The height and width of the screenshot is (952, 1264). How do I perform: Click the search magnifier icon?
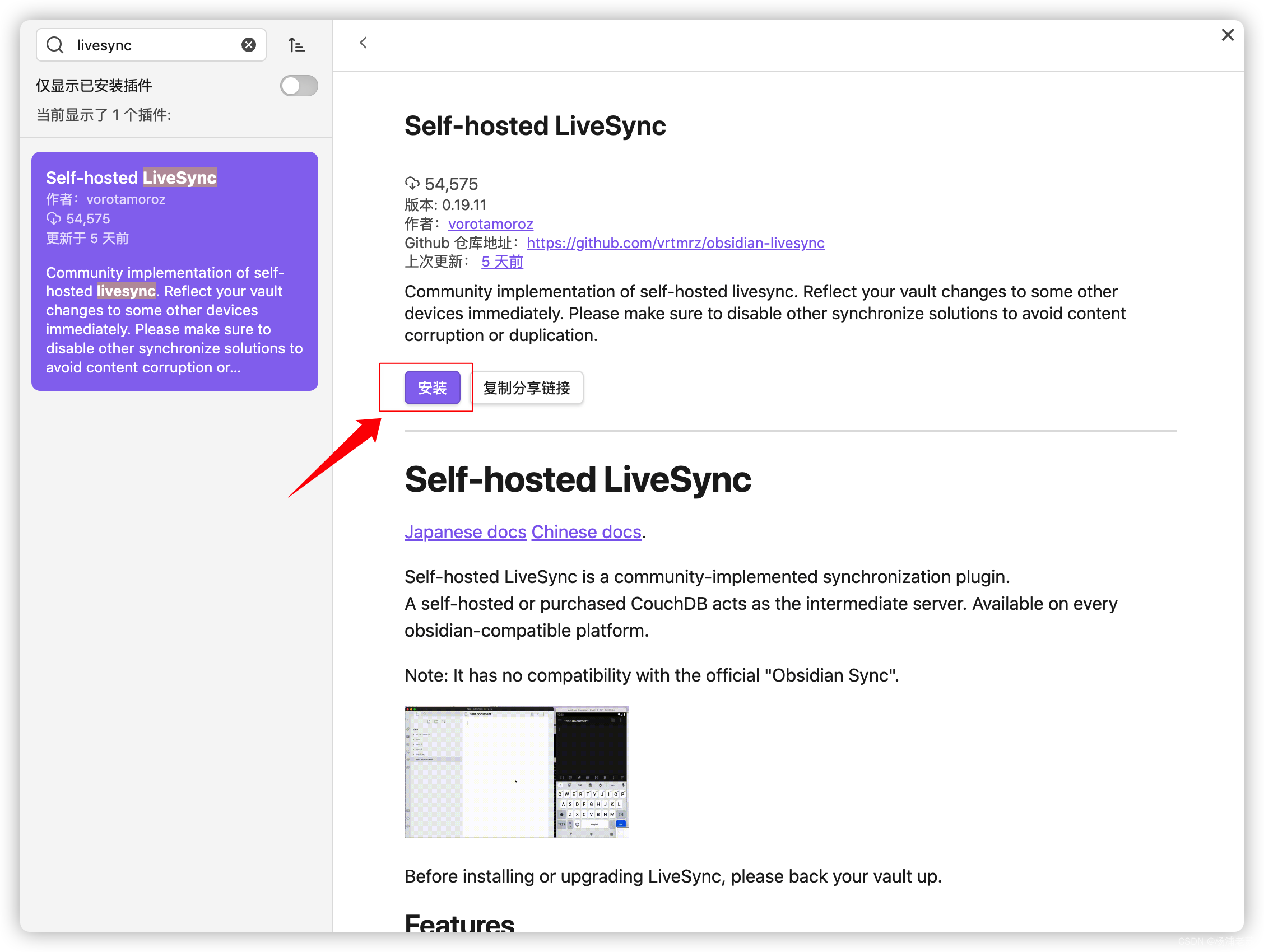tap(55, 45)
